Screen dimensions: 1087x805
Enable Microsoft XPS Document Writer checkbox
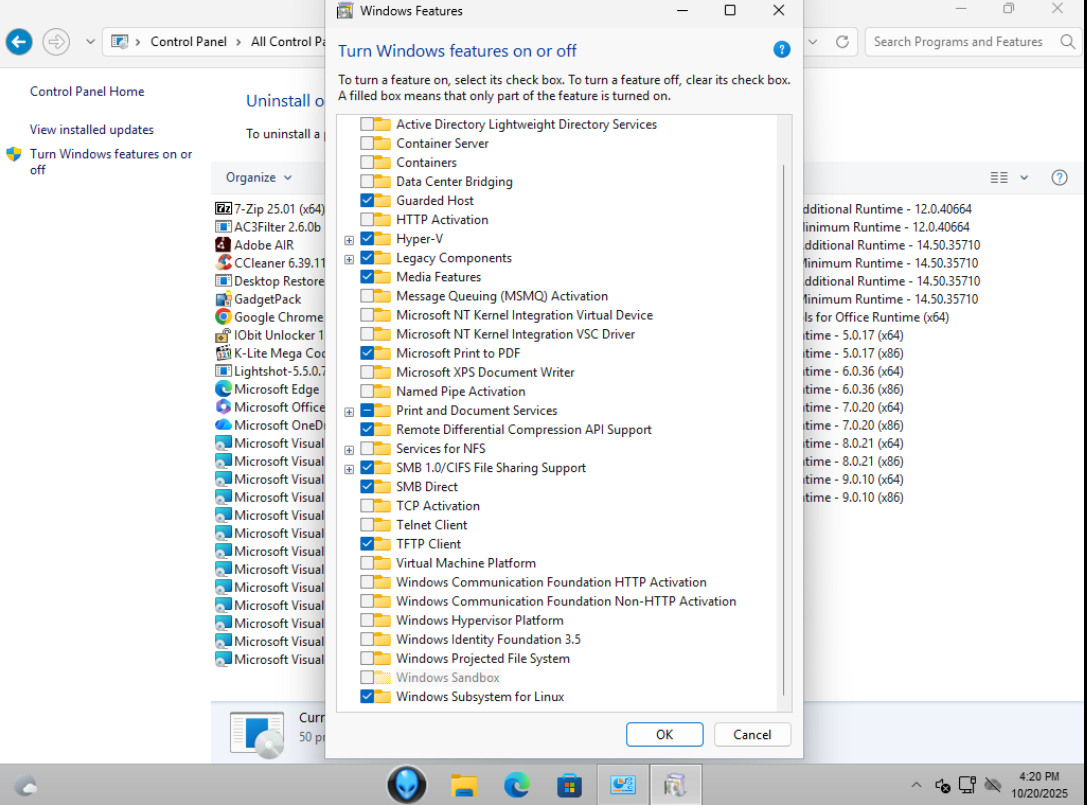(367, 372)
